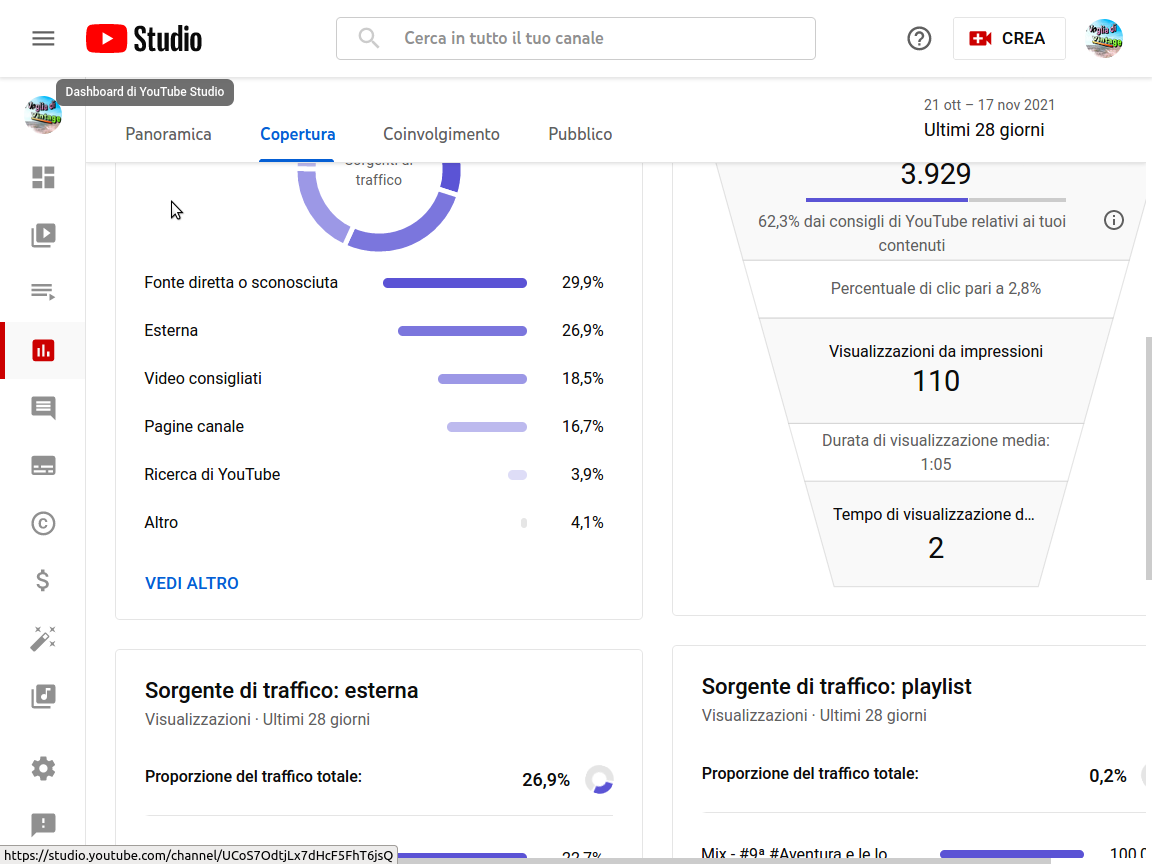Open Customization magic wand icon in sidebar
The height and width of the screenshot is (864, 1152).
click(x=43, y=638)
